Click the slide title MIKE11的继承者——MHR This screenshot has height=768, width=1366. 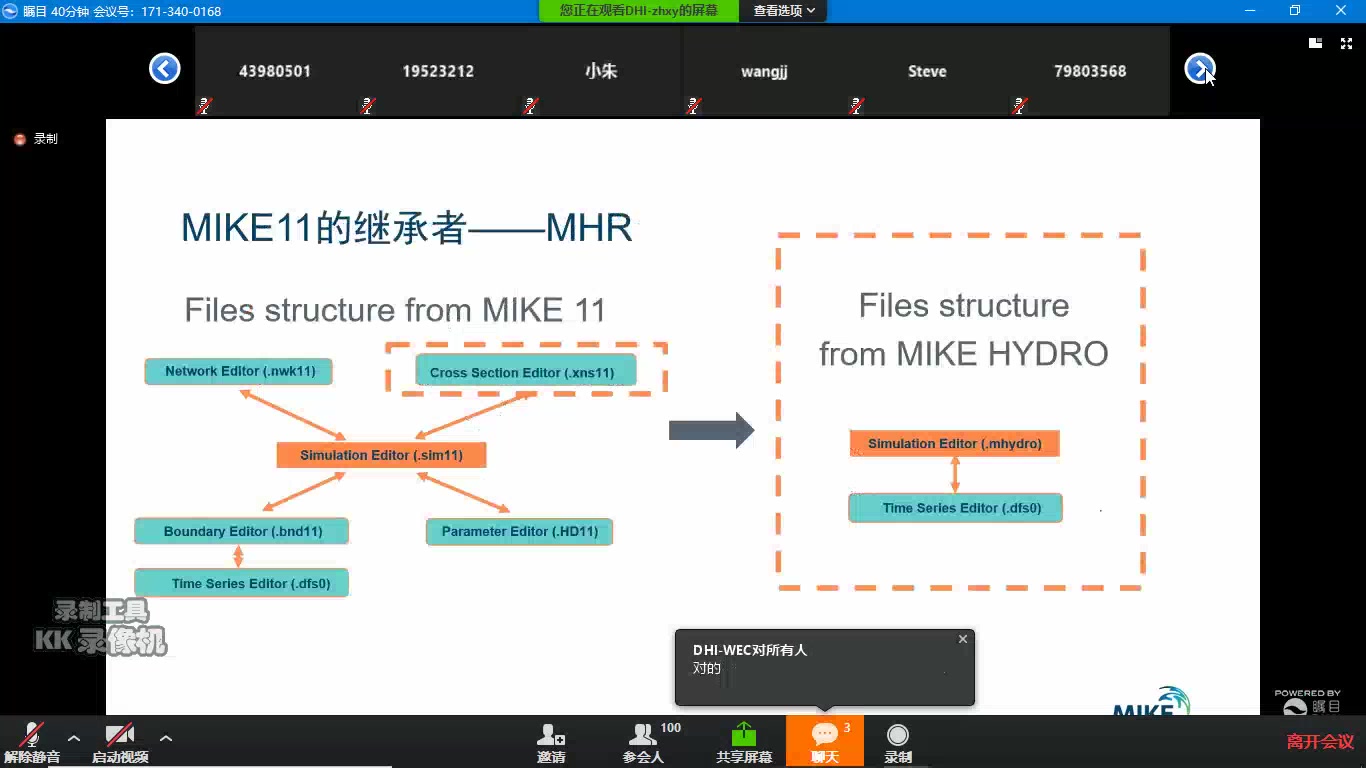tap(406, 228)
